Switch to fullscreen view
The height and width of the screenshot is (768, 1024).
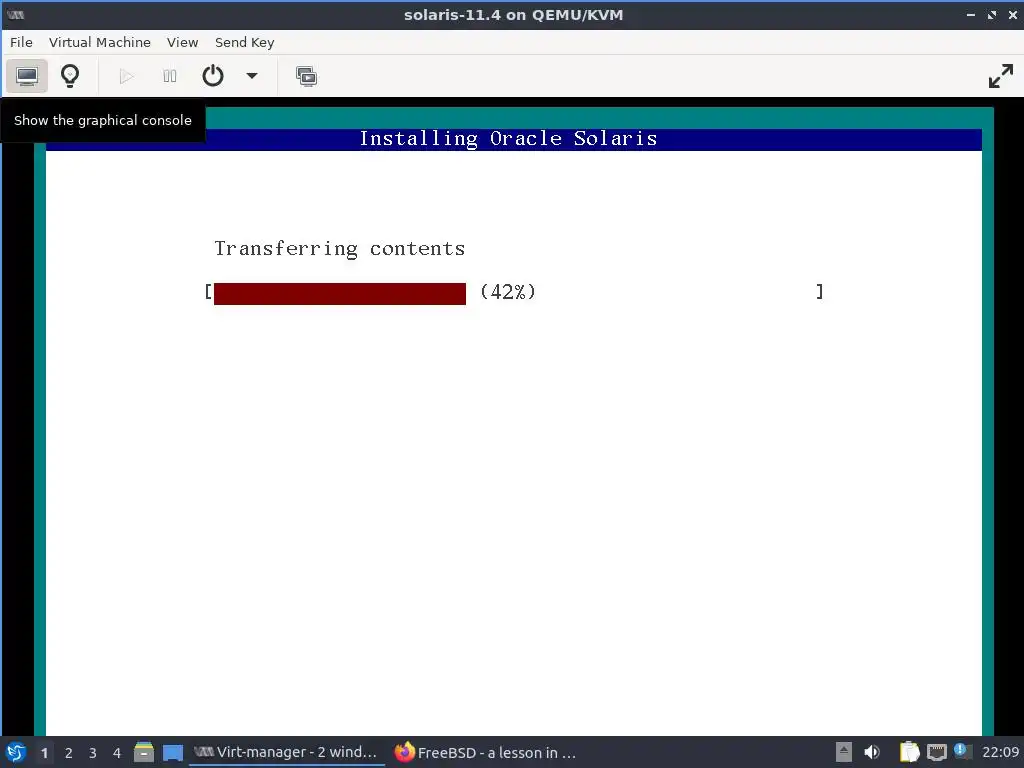[1000, 76]
